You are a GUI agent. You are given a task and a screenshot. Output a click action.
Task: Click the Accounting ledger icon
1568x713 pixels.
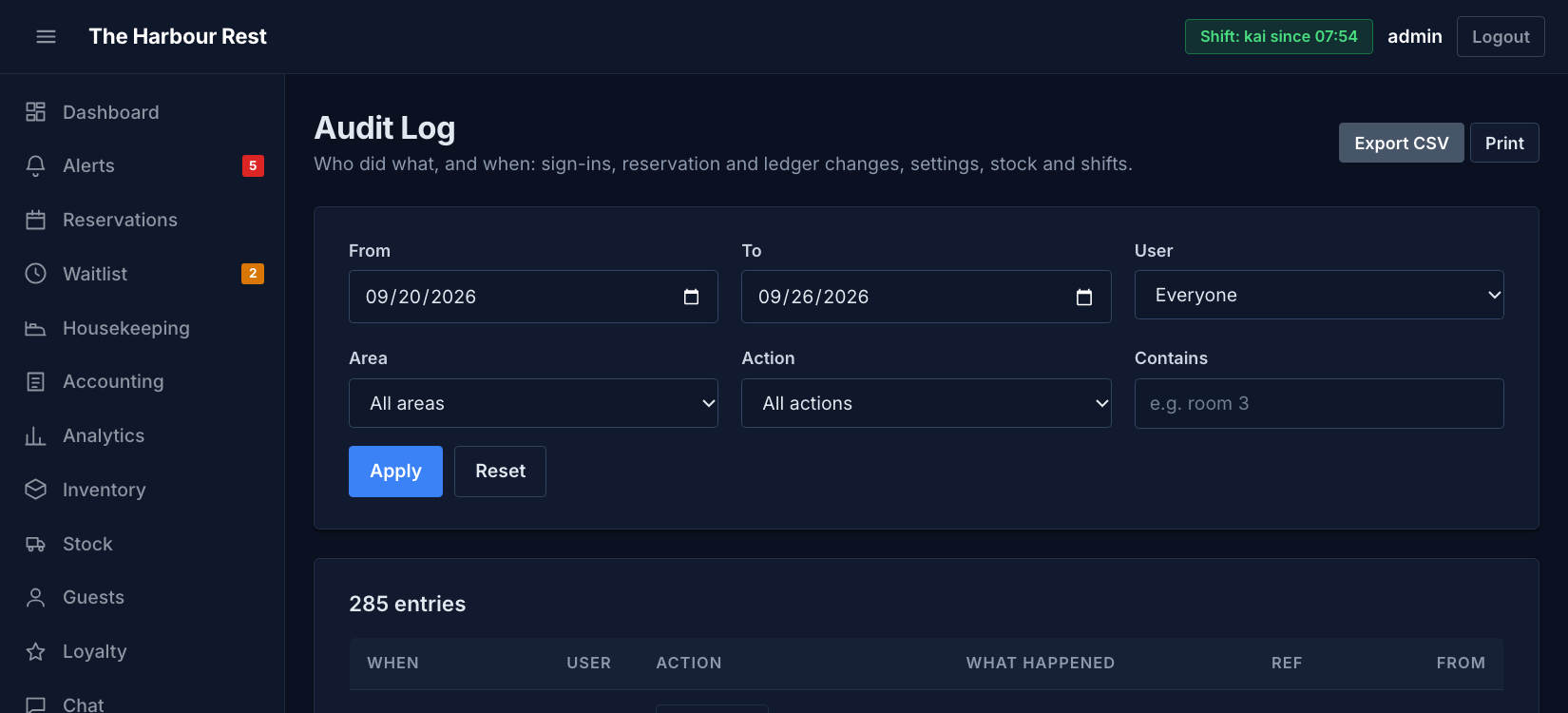35,382
